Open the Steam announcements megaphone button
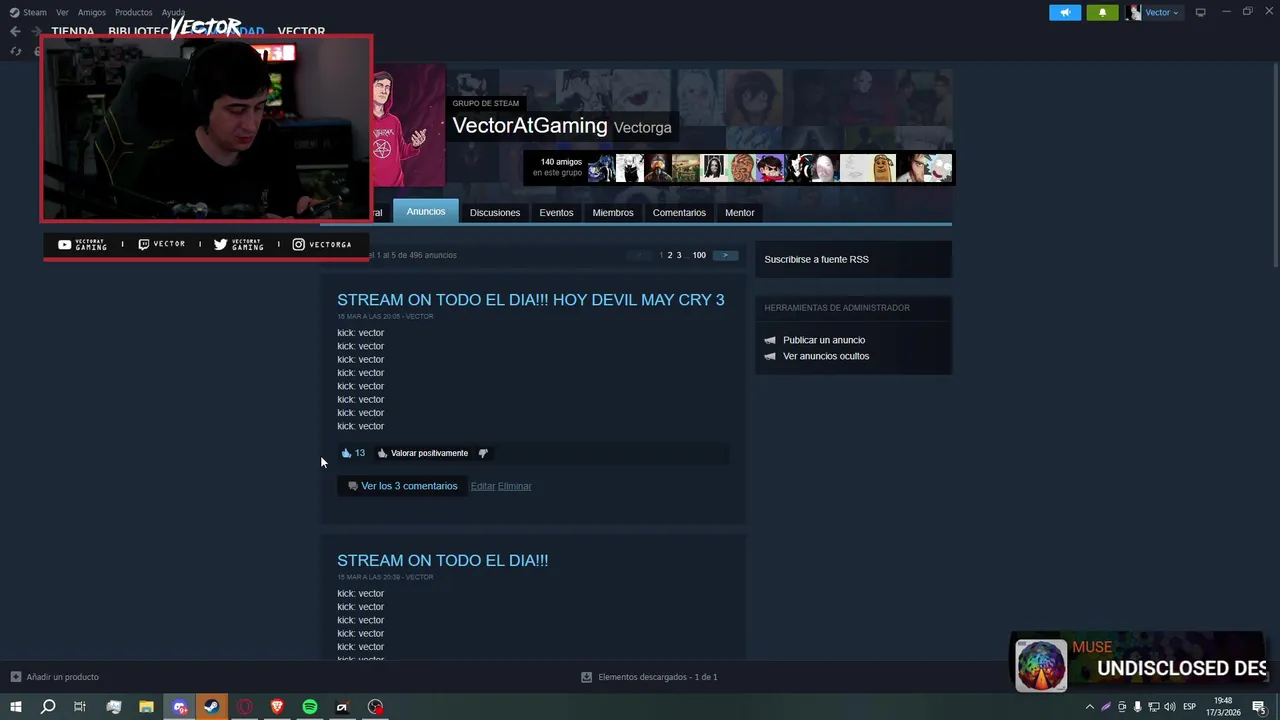 coord(1065,12)
